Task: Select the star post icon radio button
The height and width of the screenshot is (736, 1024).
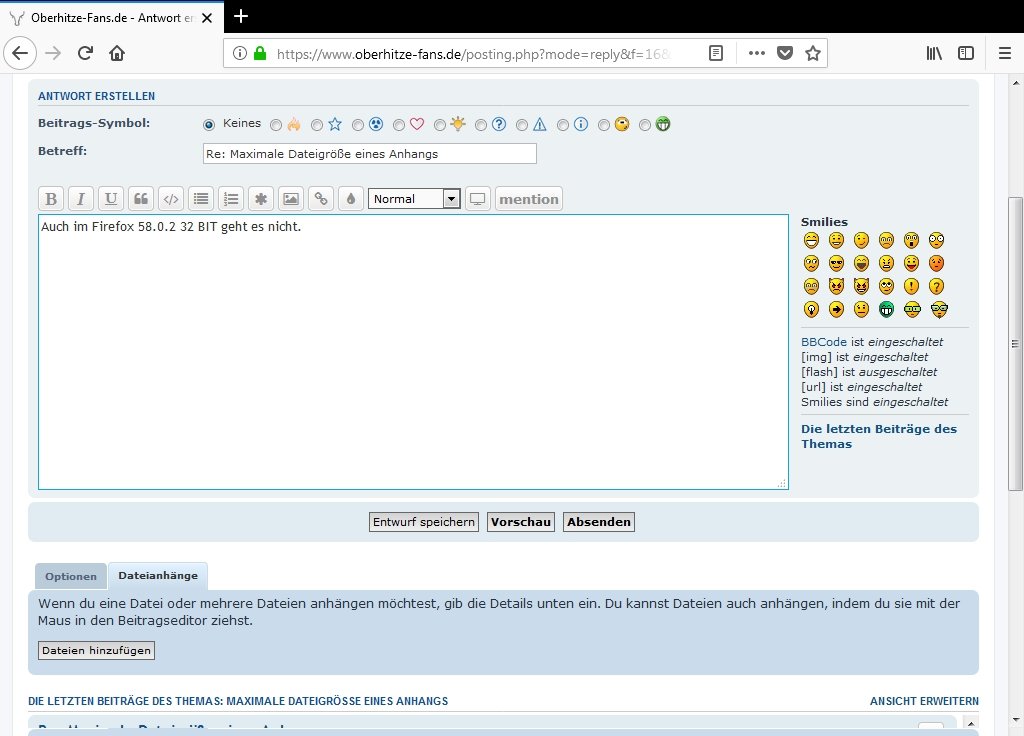Action: (x=317, y=125)
